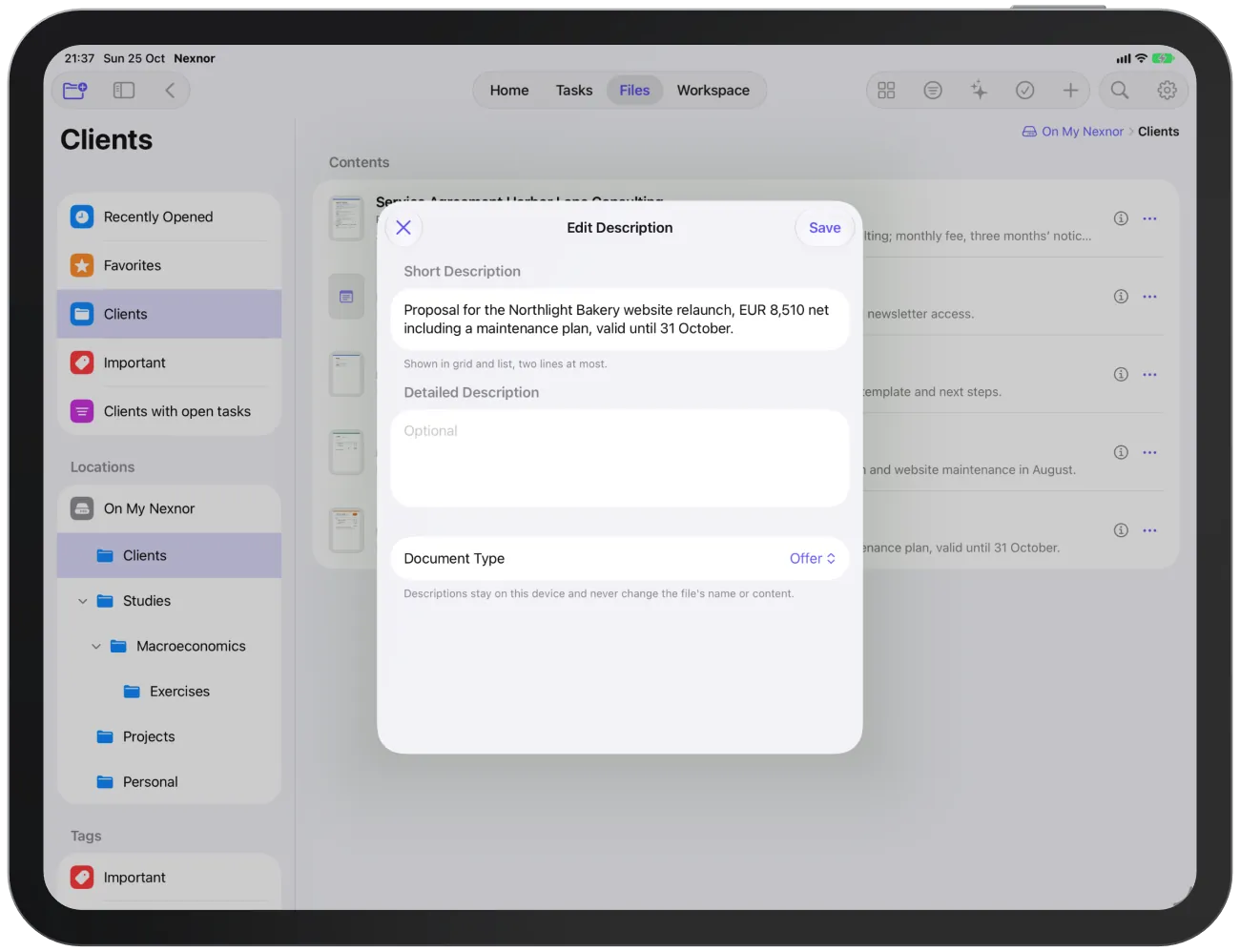Open Favorites in the sidebar

(169, 266)
